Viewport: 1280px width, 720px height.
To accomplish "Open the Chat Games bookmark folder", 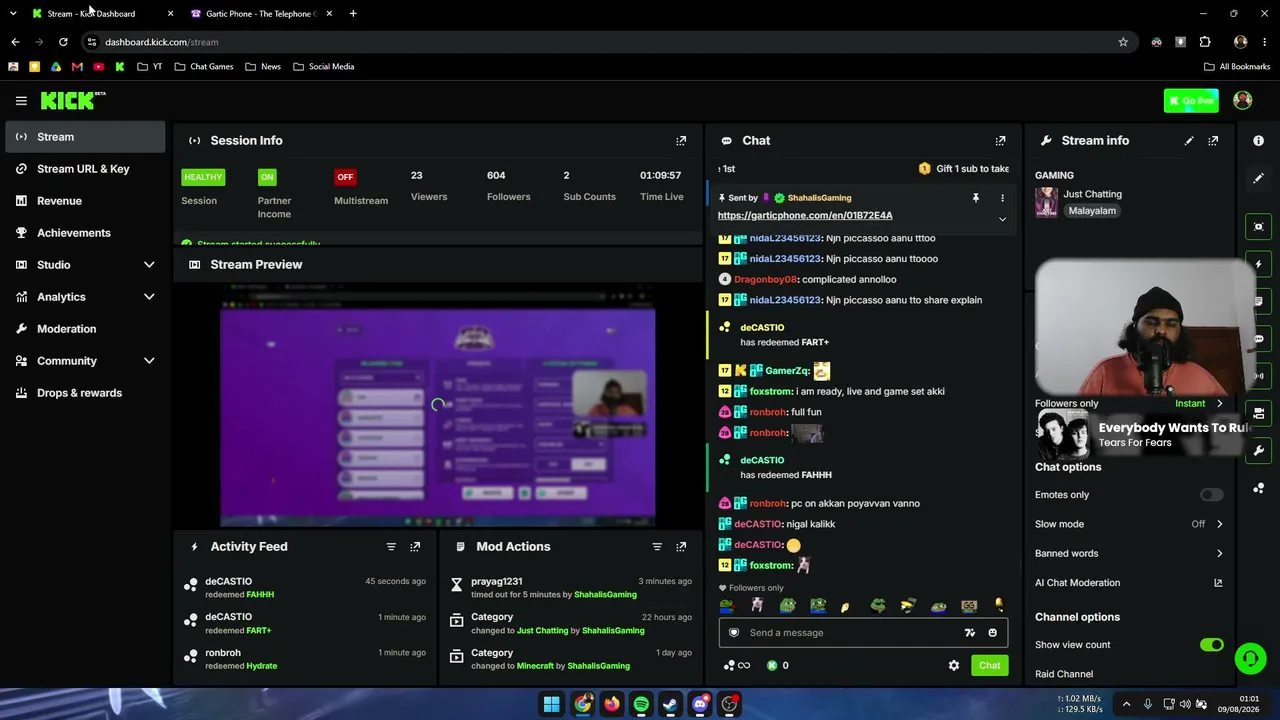I will click(x=204, y=67).
